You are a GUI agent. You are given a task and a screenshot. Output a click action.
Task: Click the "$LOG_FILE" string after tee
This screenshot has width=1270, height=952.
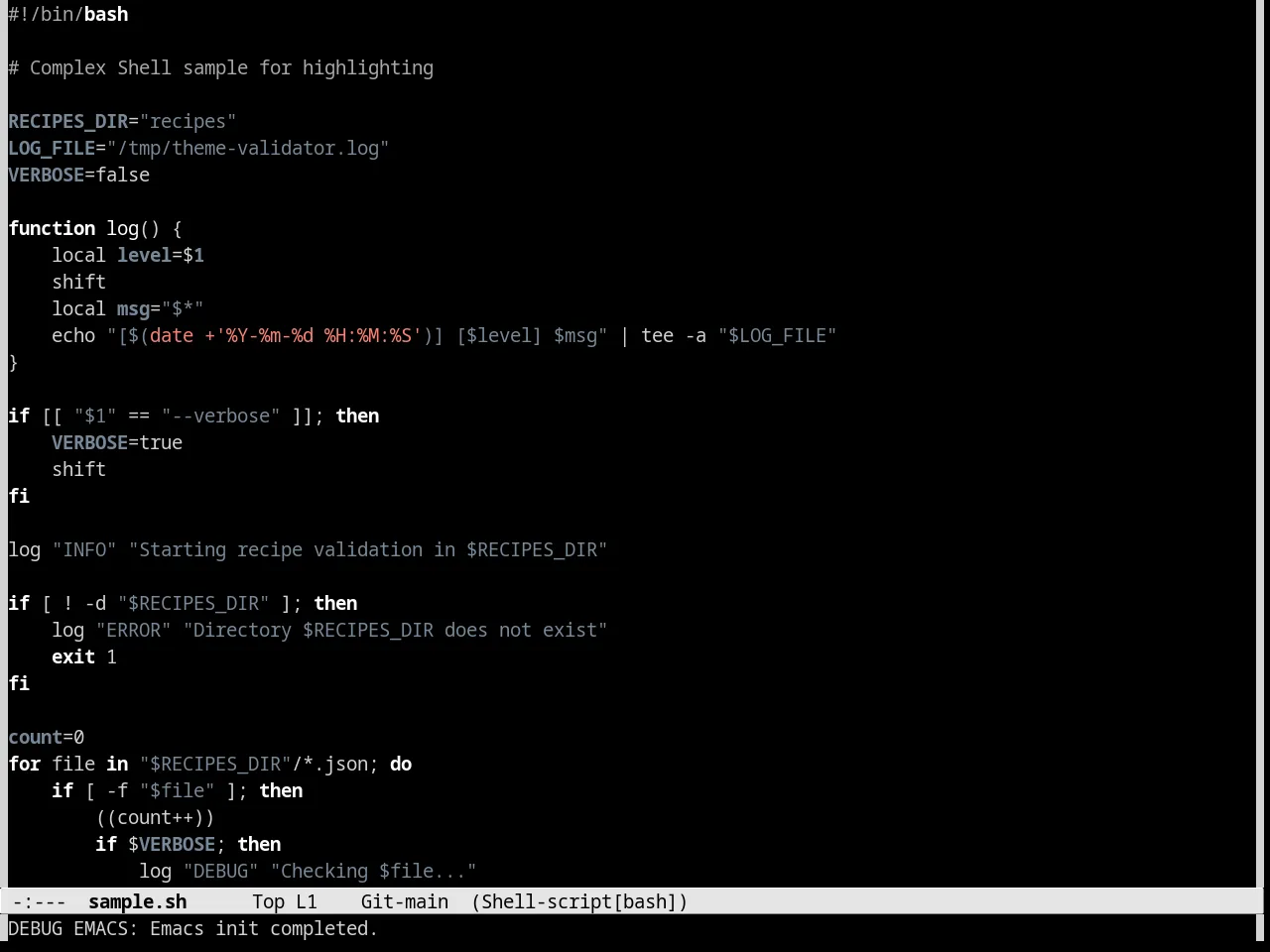(x=777, y=335)
